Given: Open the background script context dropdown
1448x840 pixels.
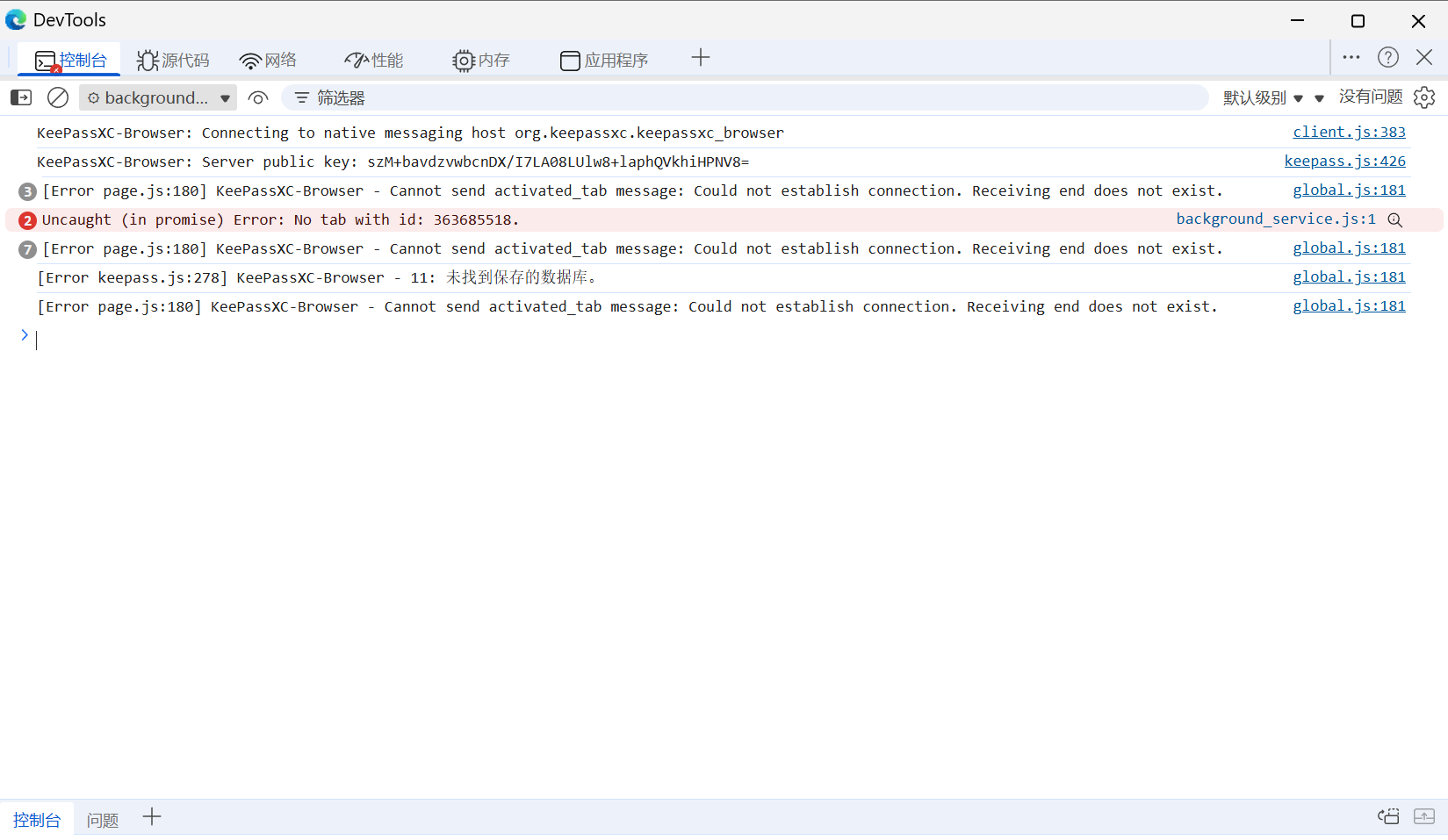Looking at the screenshot, I should [x=157, y=97].
